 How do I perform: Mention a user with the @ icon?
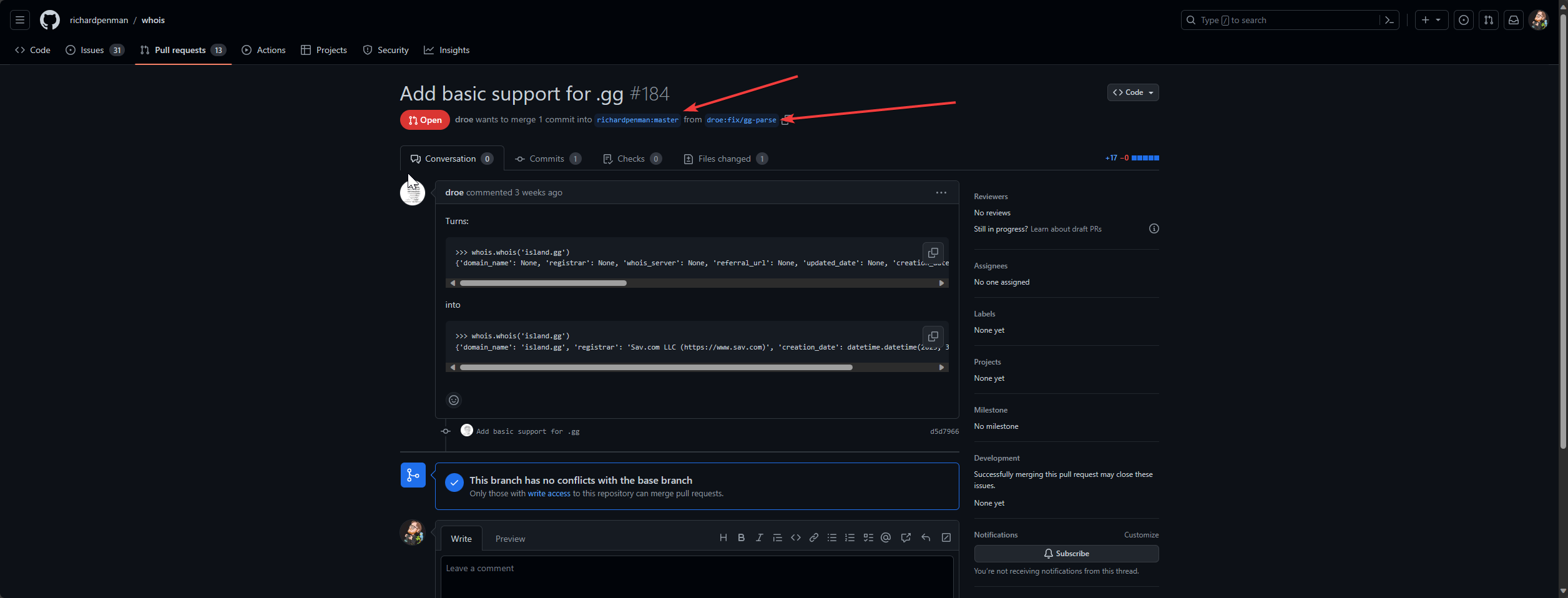pos(886,537)
